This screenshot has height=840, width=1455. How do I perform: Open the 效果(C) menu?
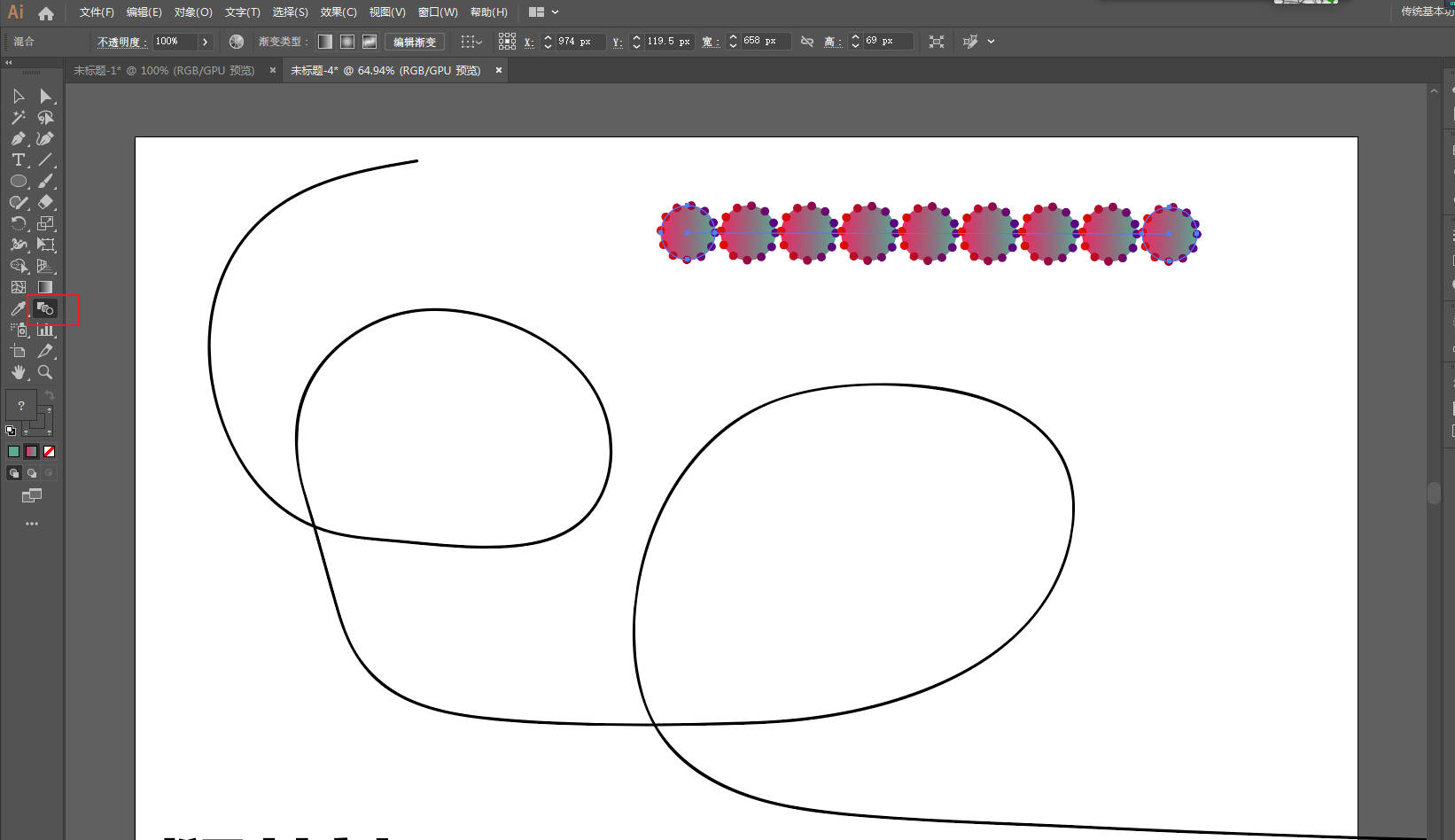tap(338, 12)
